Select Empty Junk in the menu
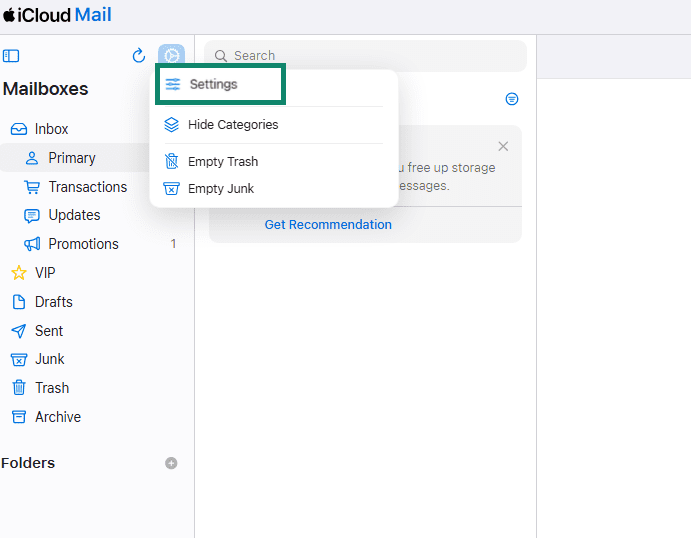Image resolution: width=691 pixels, height=538 pixels. [274, 189]
